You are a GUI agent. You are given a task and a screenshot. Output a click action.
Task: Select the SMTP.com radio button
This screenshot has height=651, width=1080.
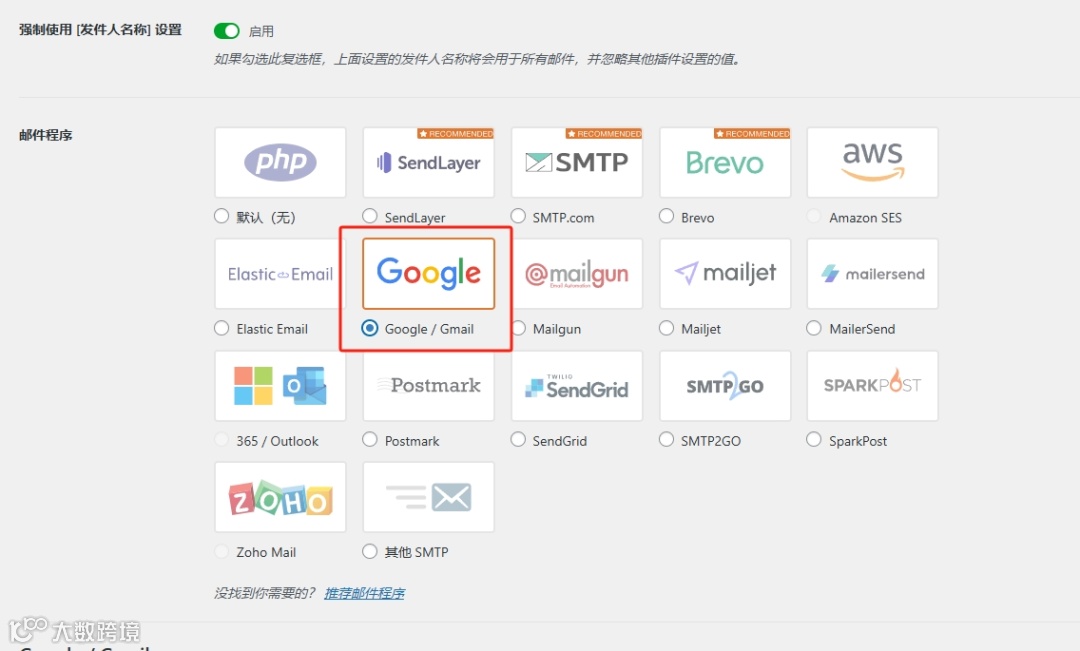518,216
